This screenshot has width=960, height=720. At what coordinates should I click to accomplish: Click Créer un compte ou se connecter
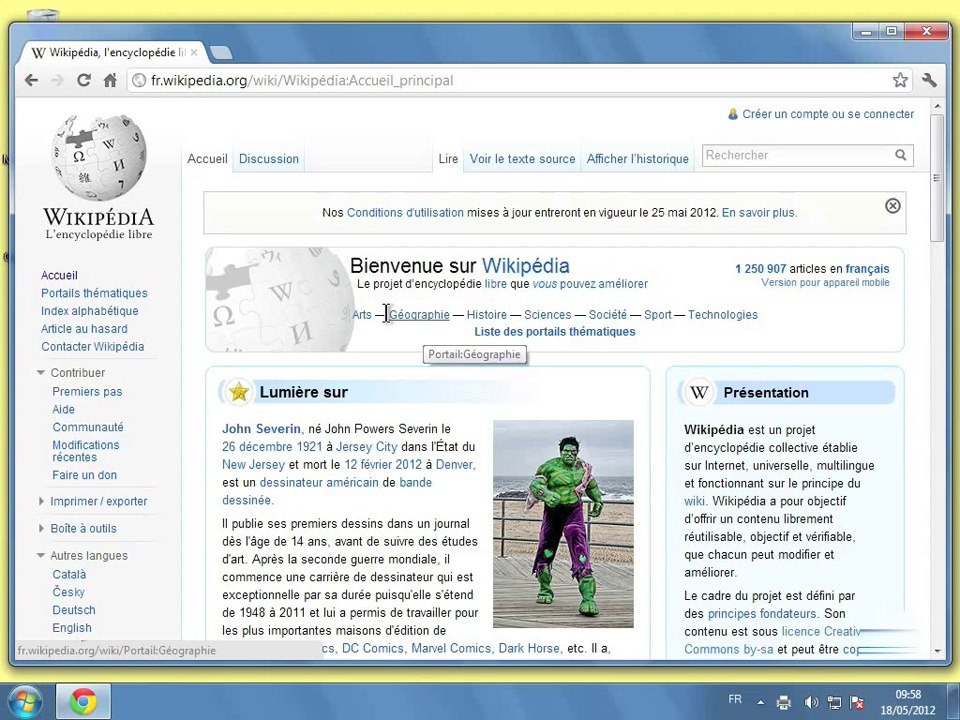[x=828, y=114]
